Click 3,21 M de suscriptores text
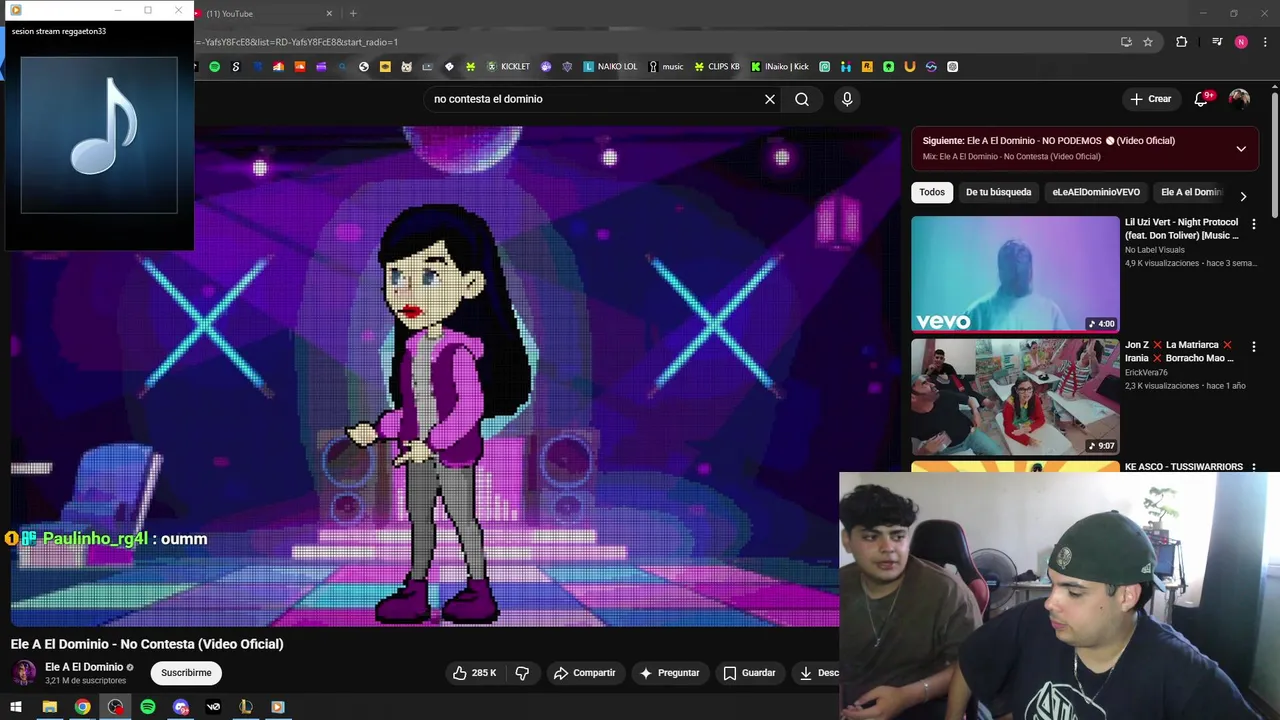Viewport: 1280px width, 720px height. pyautogui.click(x=85, y=681)
